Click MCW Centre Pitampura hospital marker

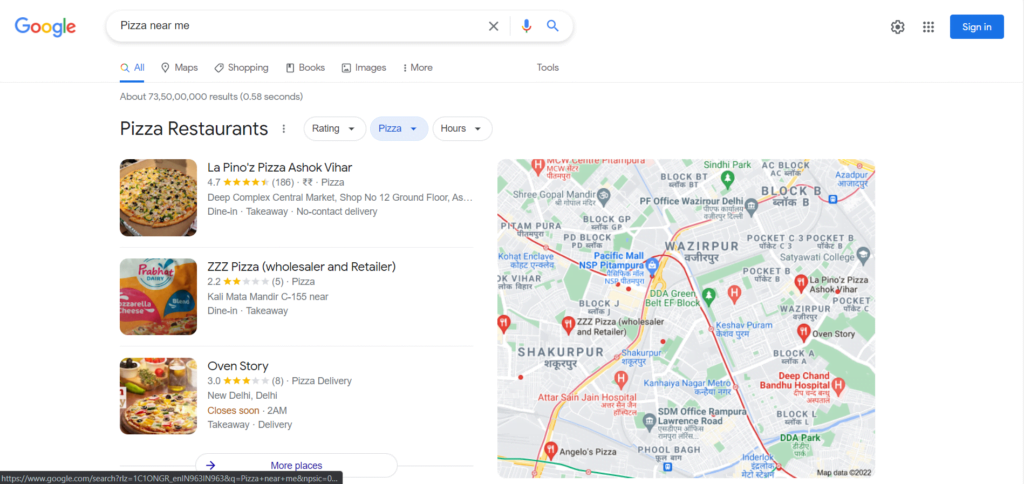point(538,166)
